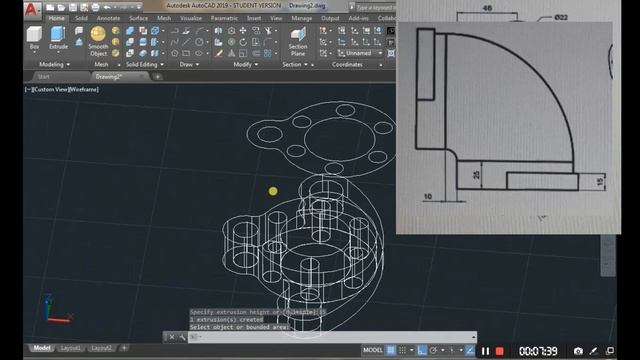Click the recorder pen annotation icon
The width and height of the screenshot is (640, 360).
pyautogui.click(x=594, y=351)
